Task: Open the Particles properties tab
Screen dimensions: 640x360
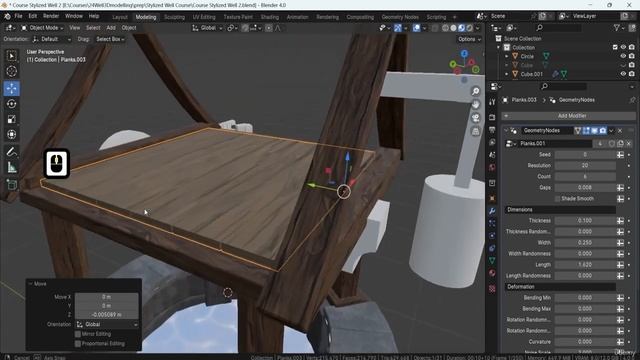Action: coord(492,223)
